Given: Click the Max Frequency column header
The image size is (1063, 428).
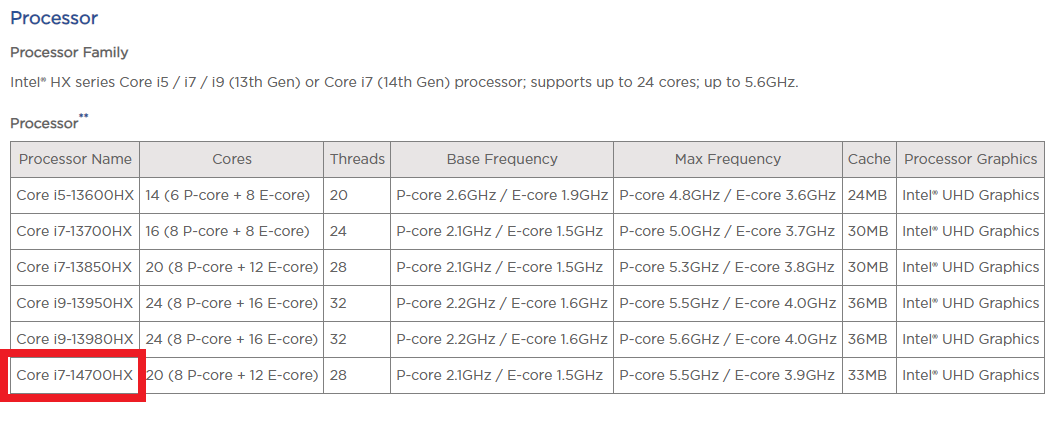Looking at the screenshot, I should [x=727, y=159].
